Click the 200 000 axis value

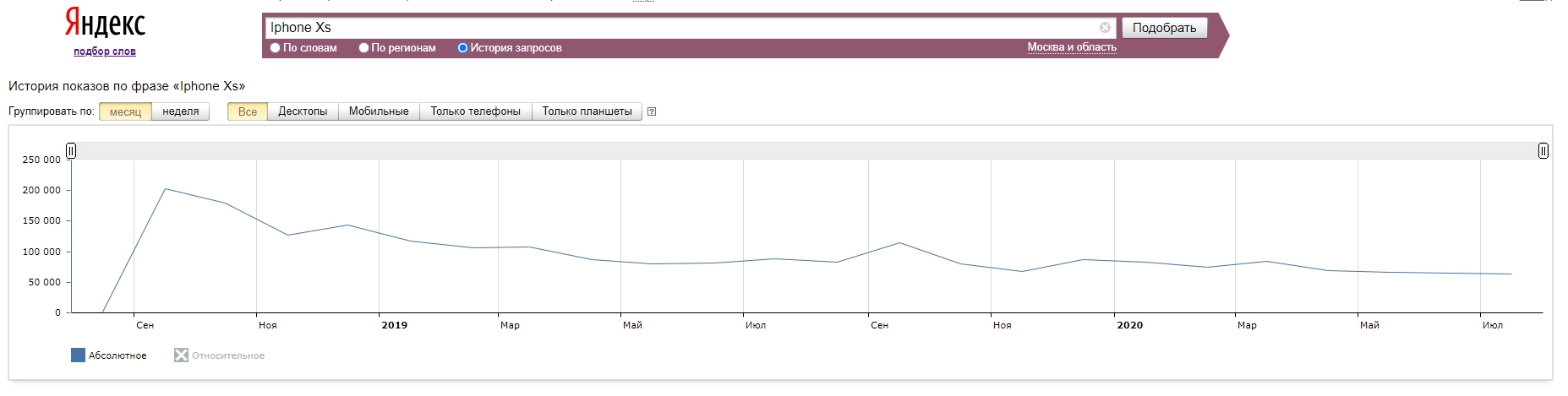coord(41,190)
